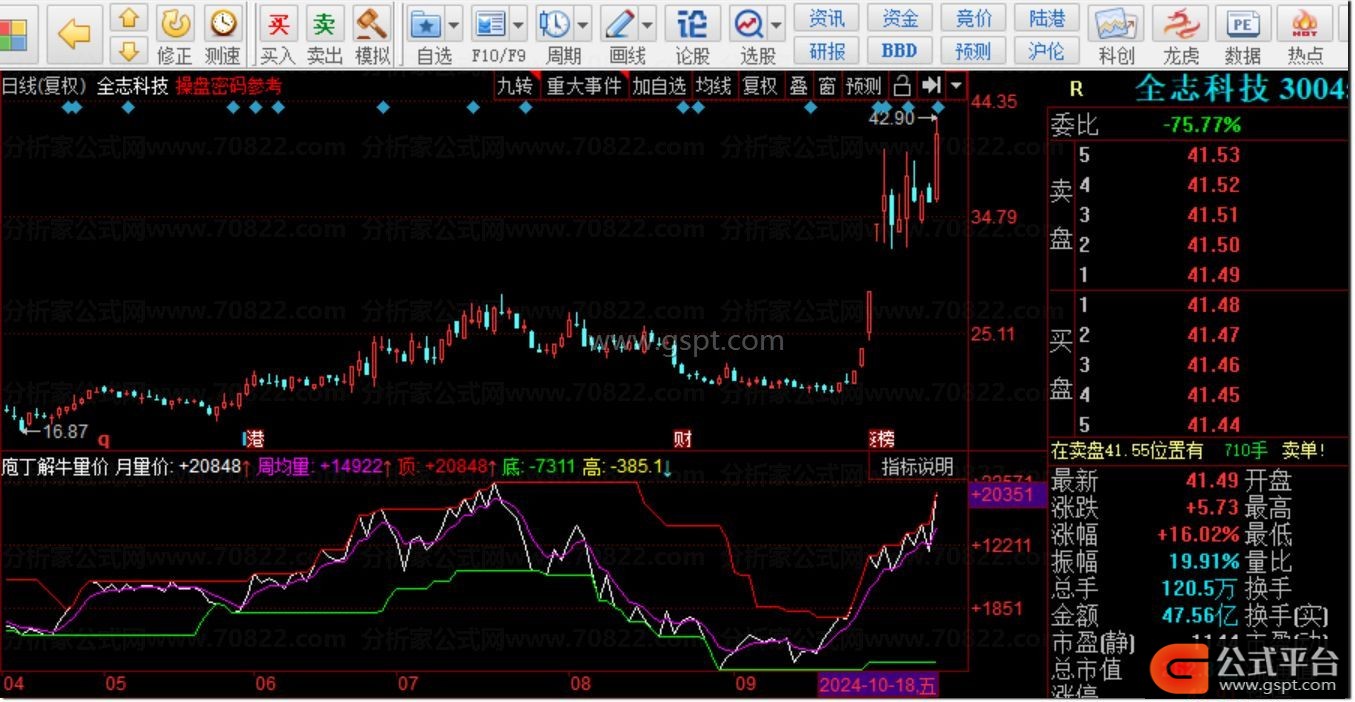The width and height of the screenshot is (1355, 702).
Task: Go back with the yellow left arrow
Action: [x=74, y=34]
